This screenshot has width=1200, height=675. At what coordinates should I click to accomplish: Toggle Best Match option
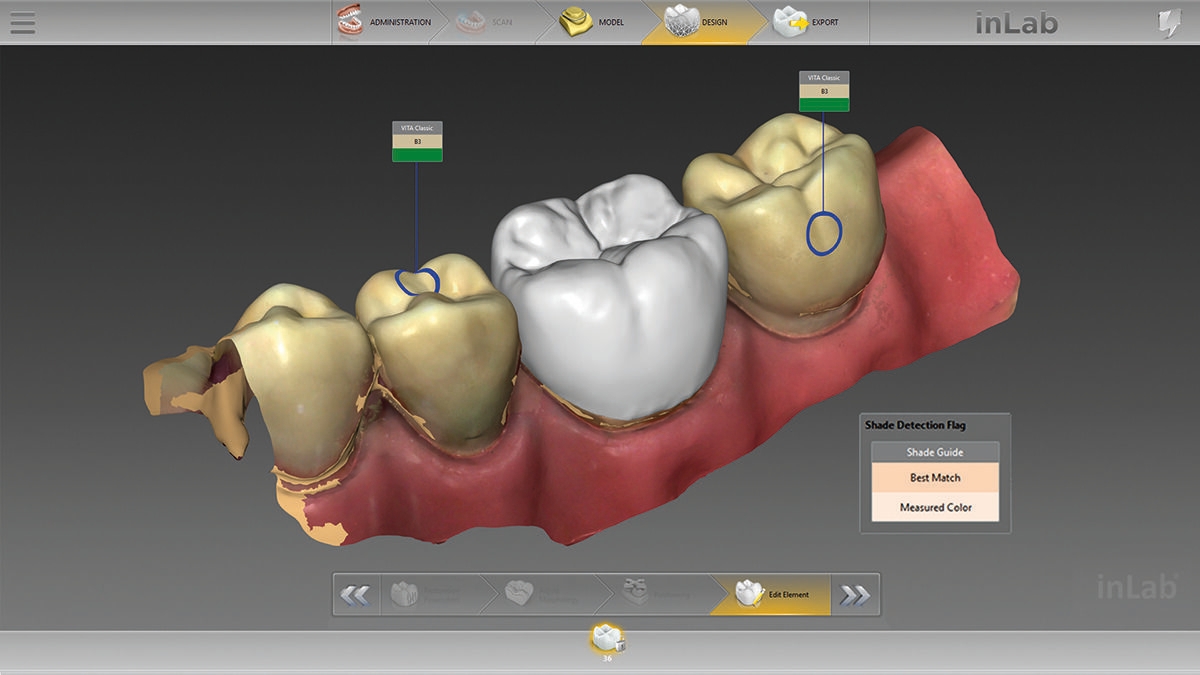pyautogui.click(x=935, y=478)
